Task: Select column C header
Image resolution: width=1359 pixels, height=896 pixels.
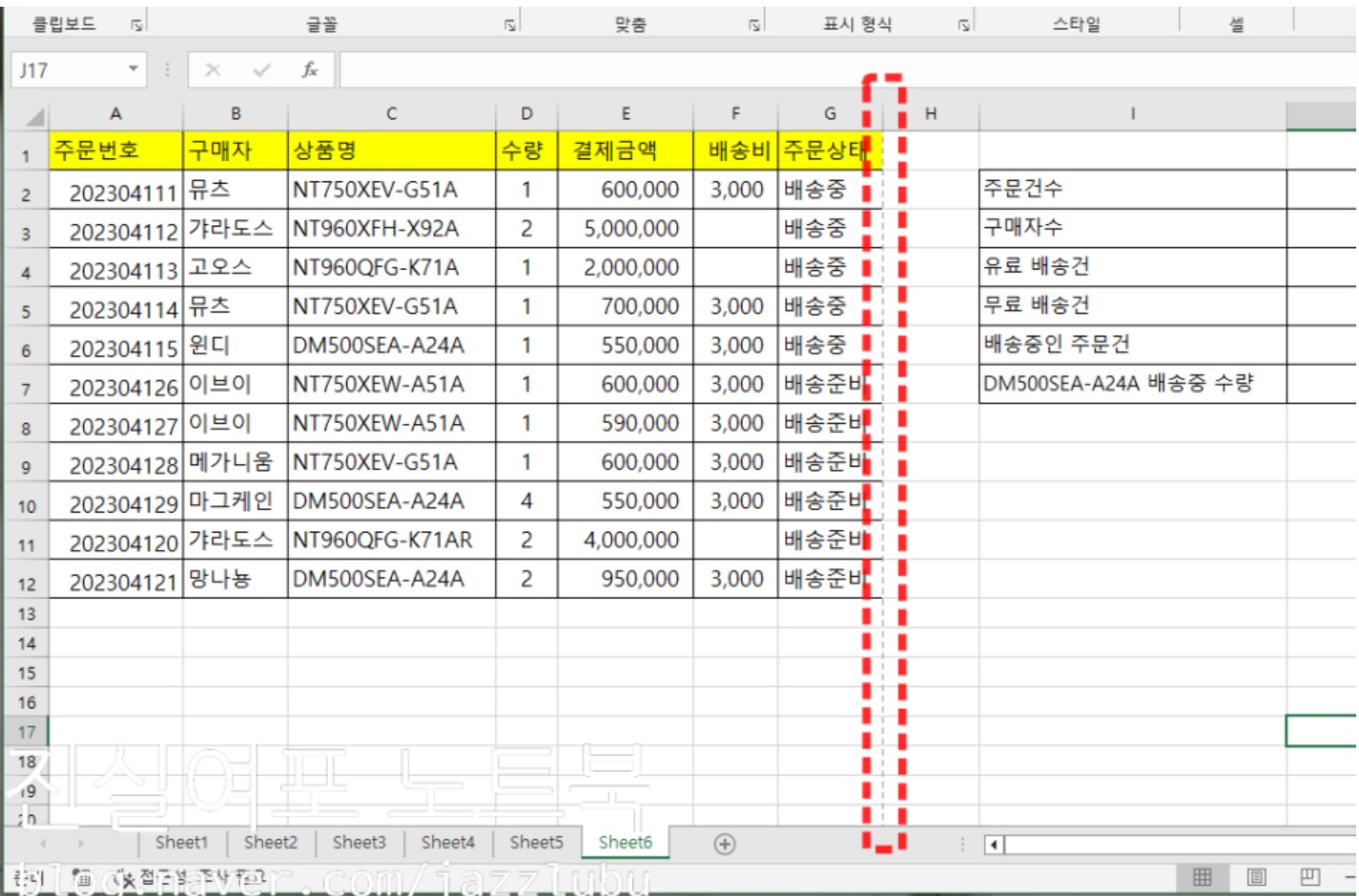Action: pos(391,114)
